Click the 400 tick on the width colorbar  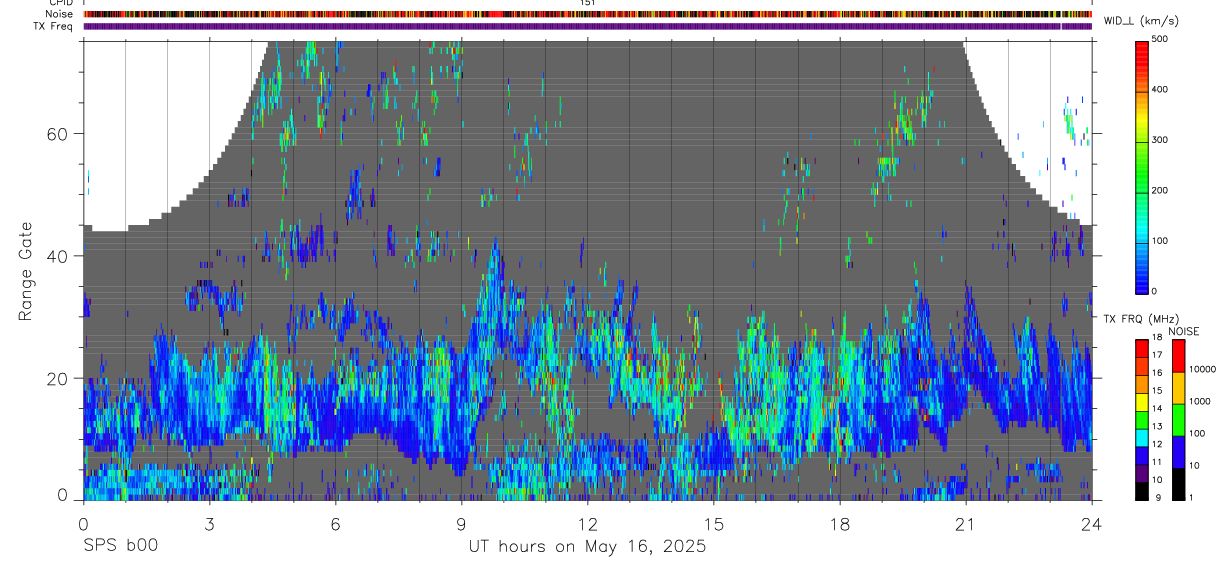(x=1160, y=89)
